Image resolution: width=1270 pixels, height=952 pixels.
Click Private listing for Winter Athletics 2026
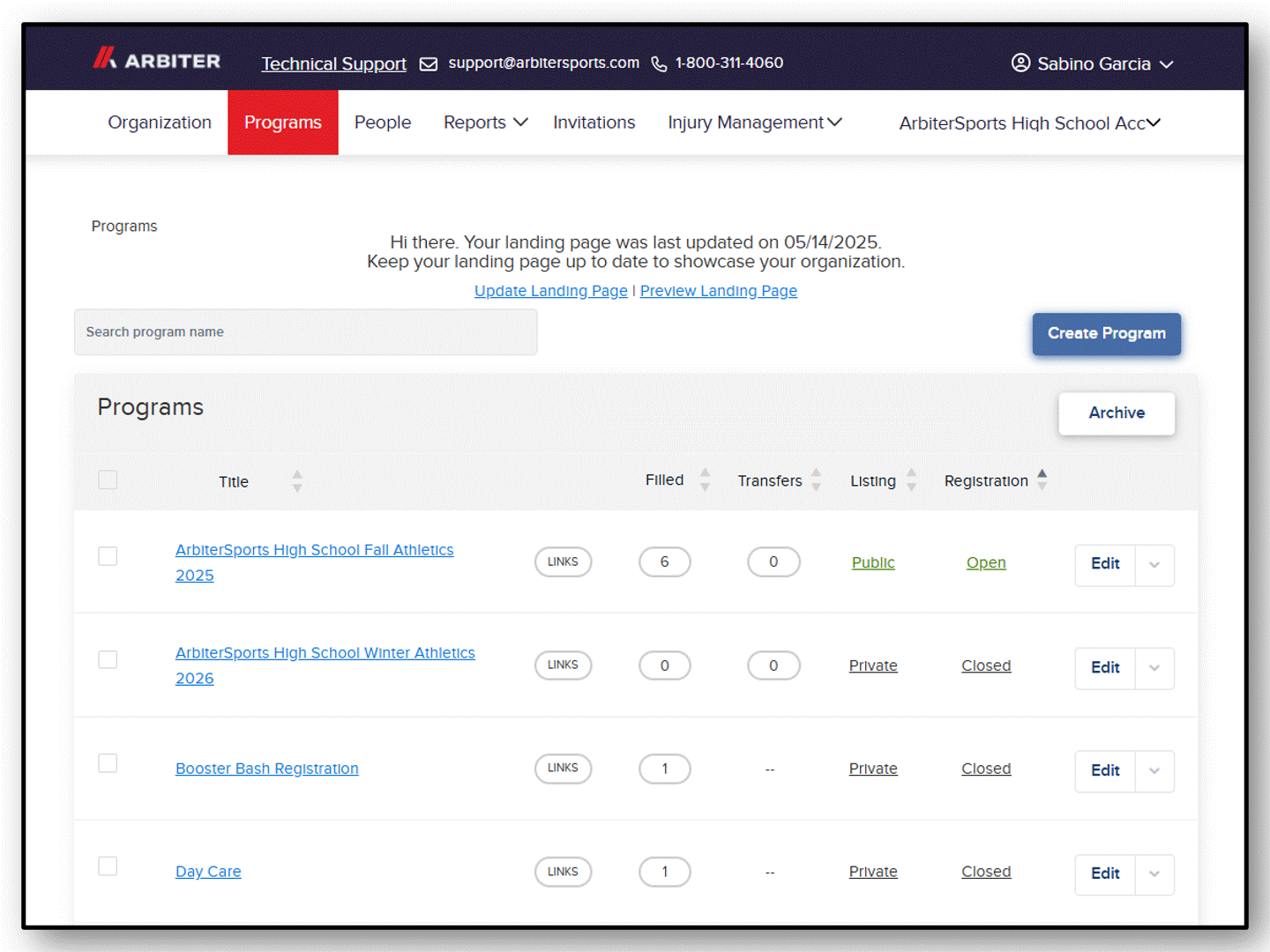click(x=873, y=666)
